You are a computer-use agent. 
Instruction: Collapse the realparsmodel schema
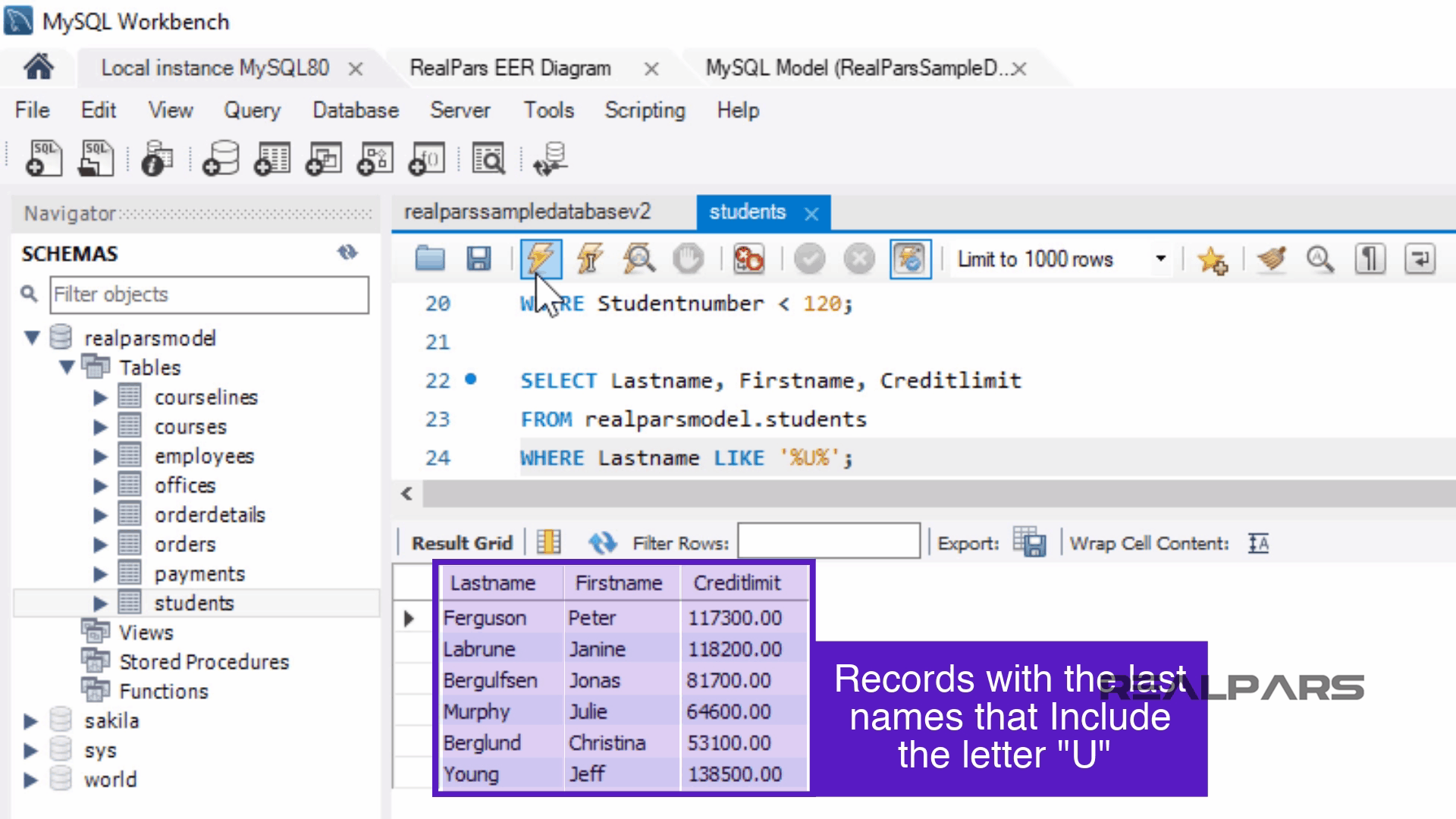tap(32, 338)
